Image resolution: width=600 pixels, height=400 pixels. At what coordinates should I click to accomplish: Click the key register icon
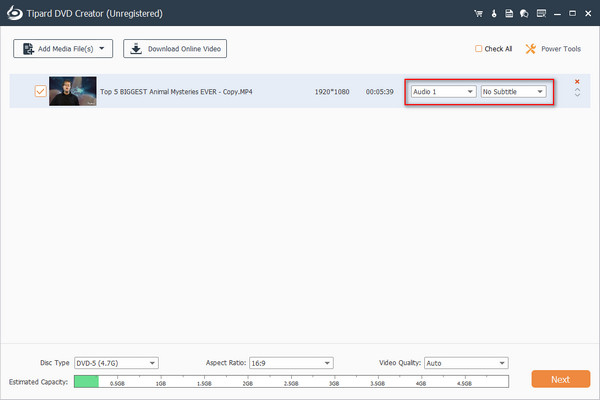click(494, 14)
